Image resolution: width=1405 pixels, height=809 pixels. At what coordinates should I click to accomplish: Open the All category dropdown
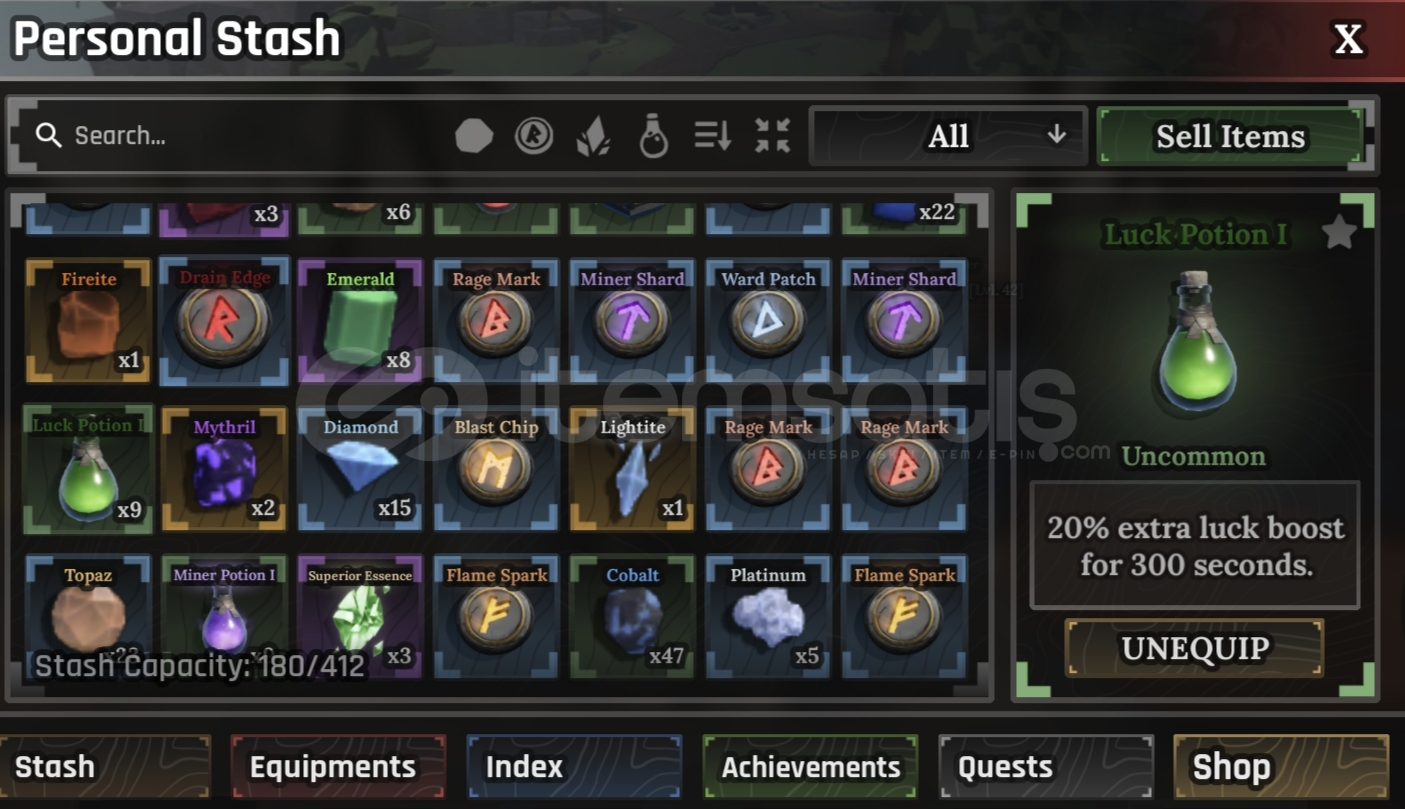click(x=948, y=136)
